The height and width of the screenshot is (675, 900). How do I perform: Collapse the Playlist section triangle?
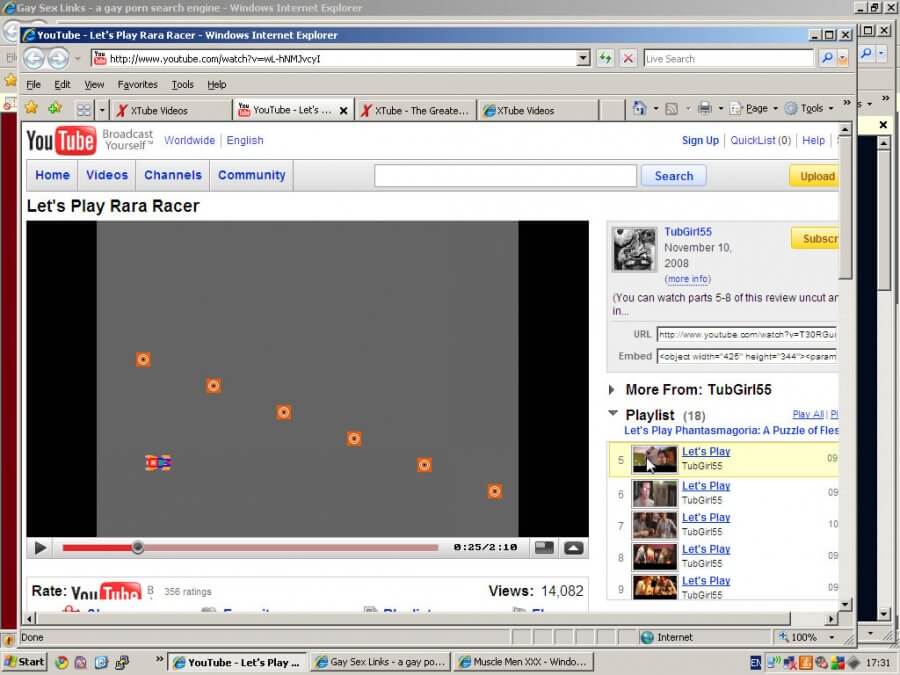612,413
